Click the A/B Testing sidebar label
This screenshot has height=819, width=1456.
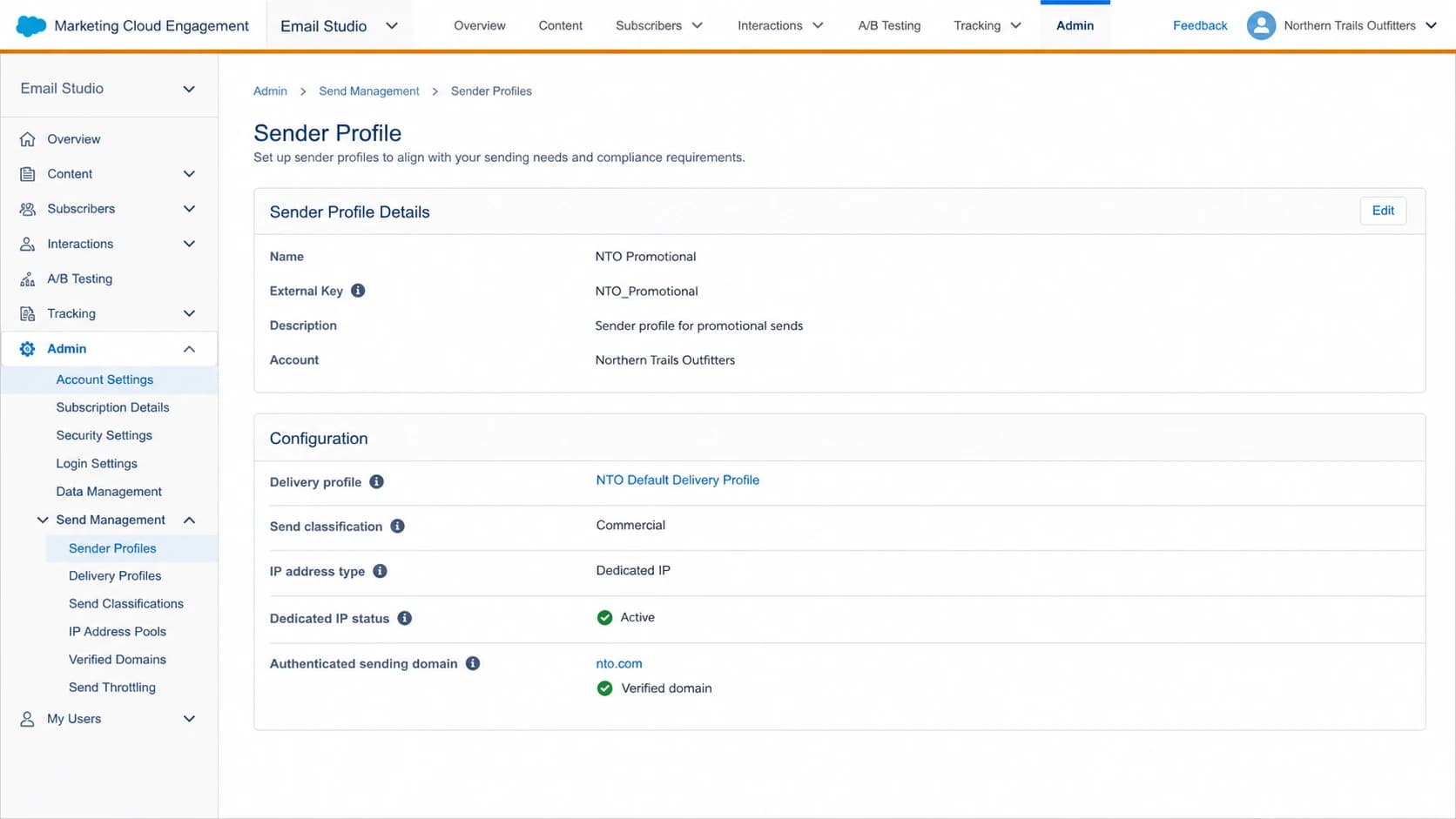(79, 279)
